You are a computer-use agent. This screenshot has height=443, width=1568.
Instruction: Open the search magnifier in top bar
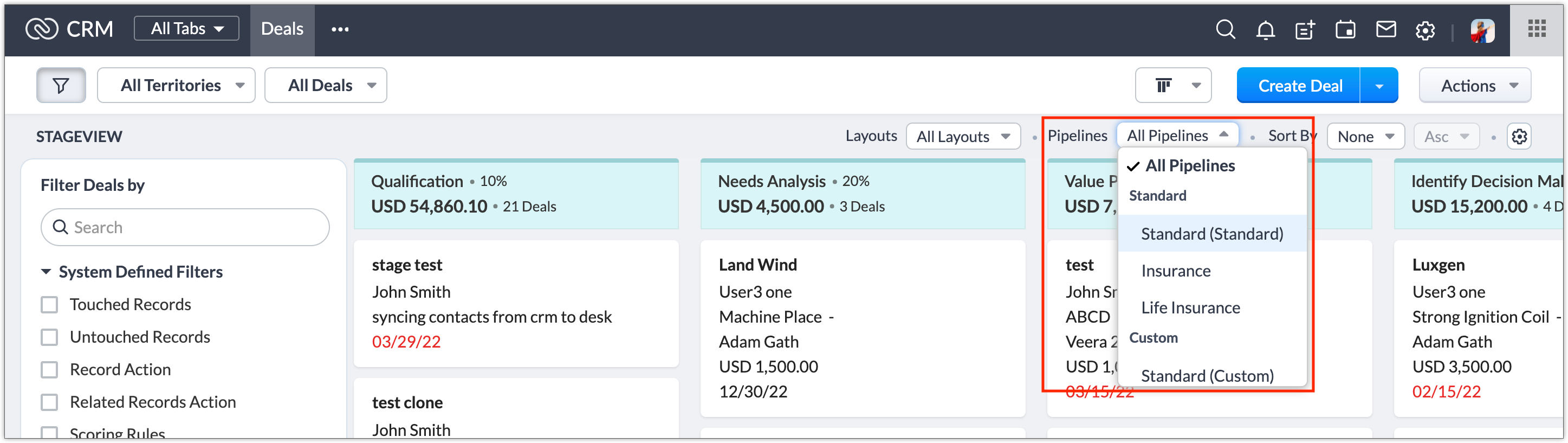pyautogui.click(x=1225, y=29)
